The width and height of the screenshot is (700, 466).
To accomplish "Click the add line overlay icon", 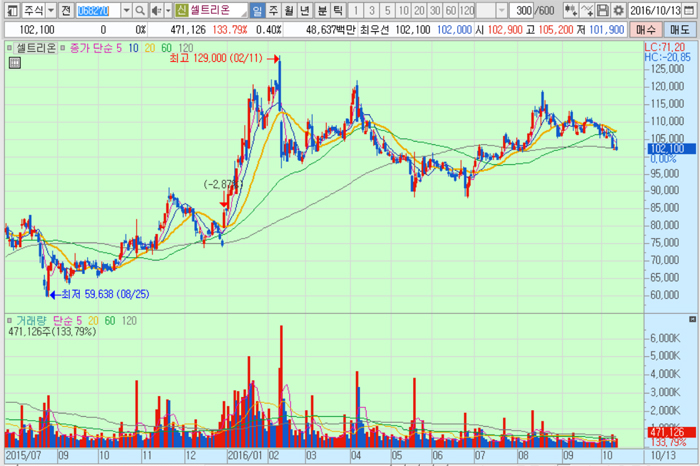I will tap(587, 10).
